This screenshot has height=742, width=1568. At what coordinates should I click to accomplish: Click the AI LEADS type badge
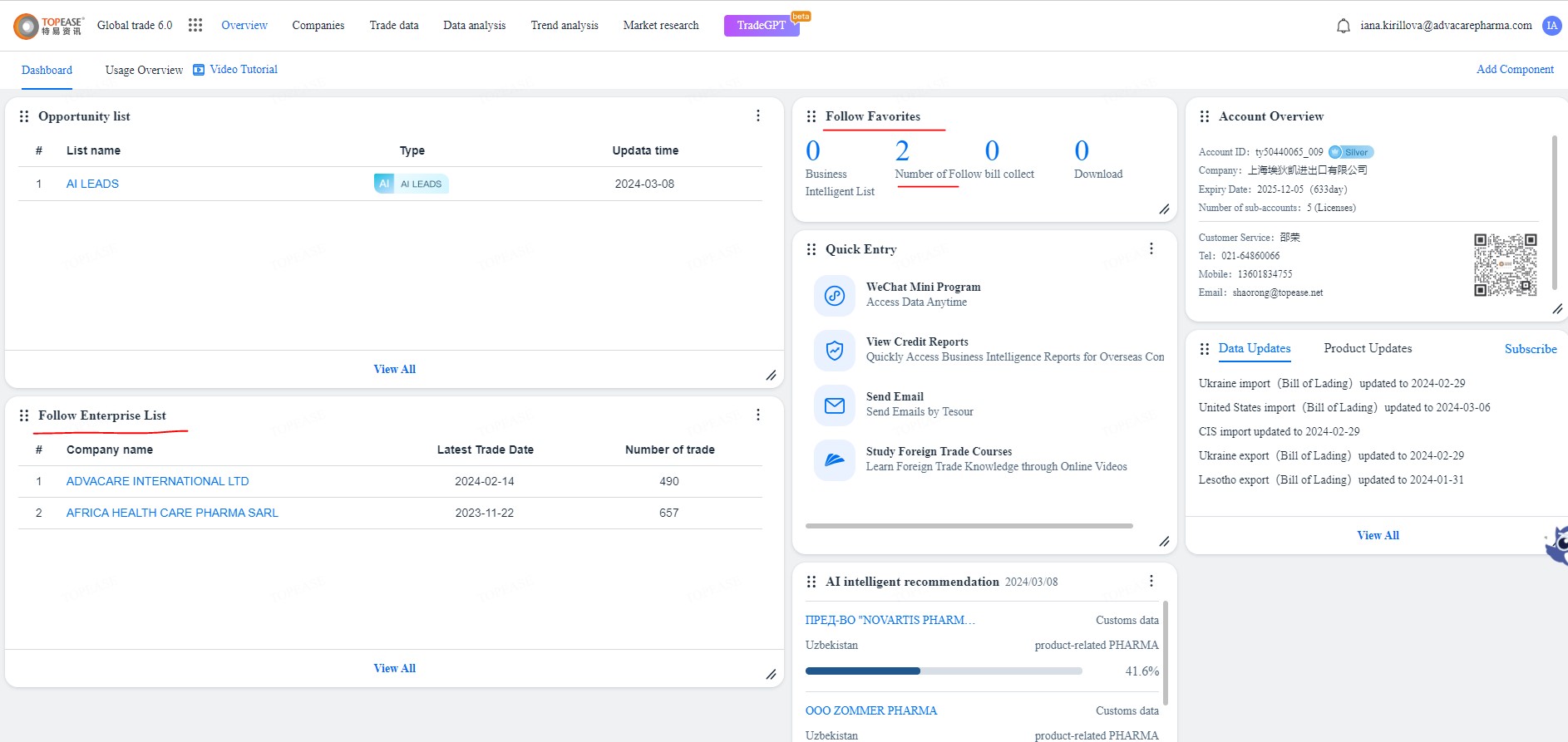pyautogui.click(x=411, y=184)
